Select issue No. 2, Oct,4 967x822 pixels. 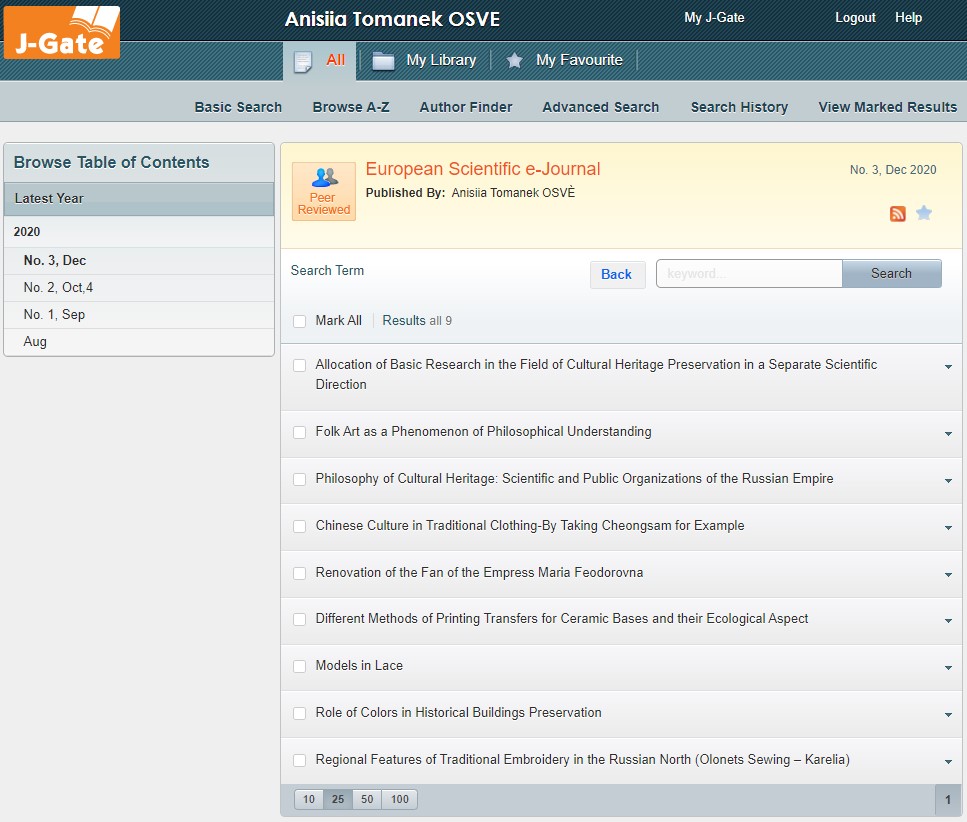(x=58, y=288)
